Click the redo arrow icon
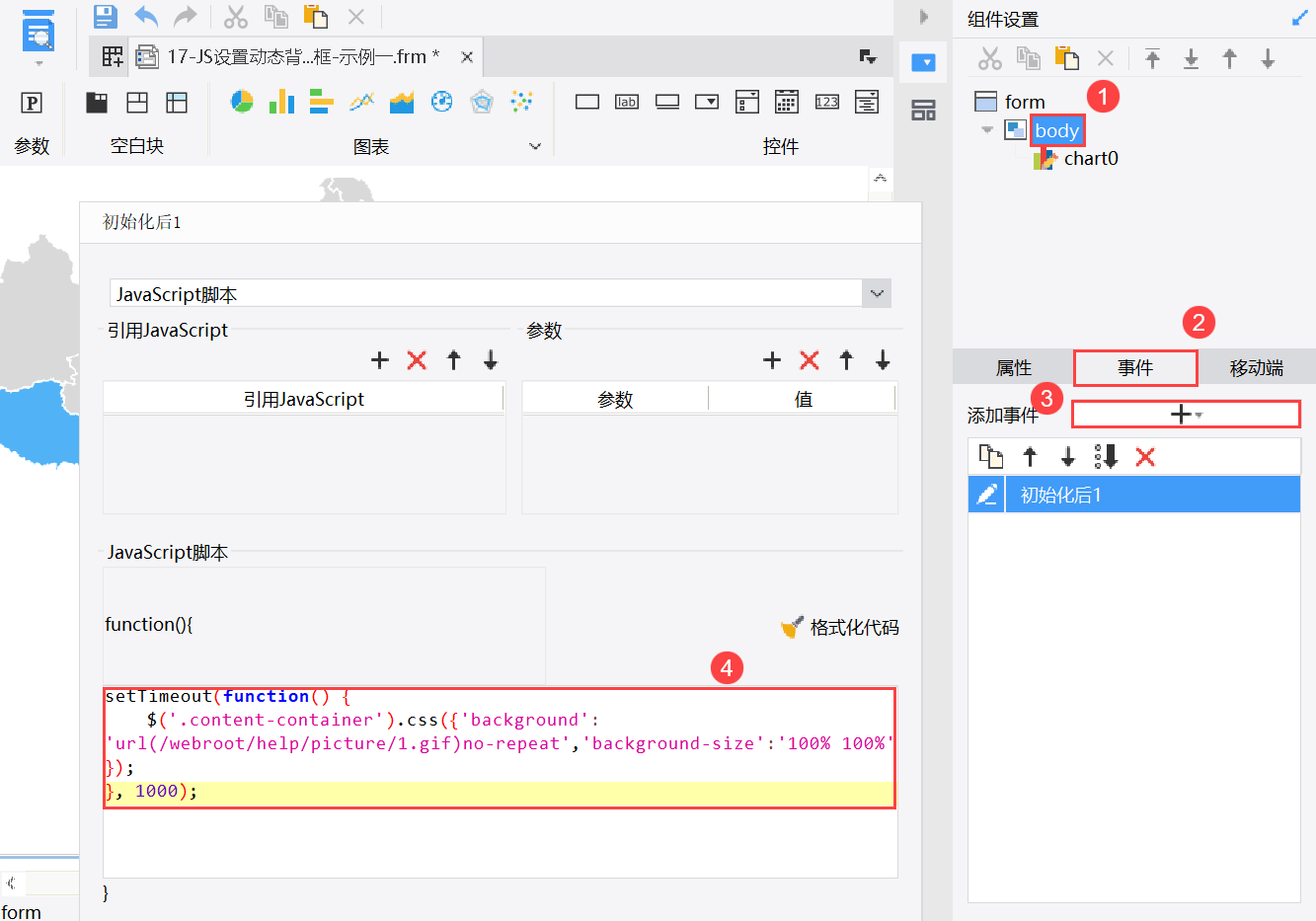The height and width of the screenshot is (921, 1316). click(185, 16)
